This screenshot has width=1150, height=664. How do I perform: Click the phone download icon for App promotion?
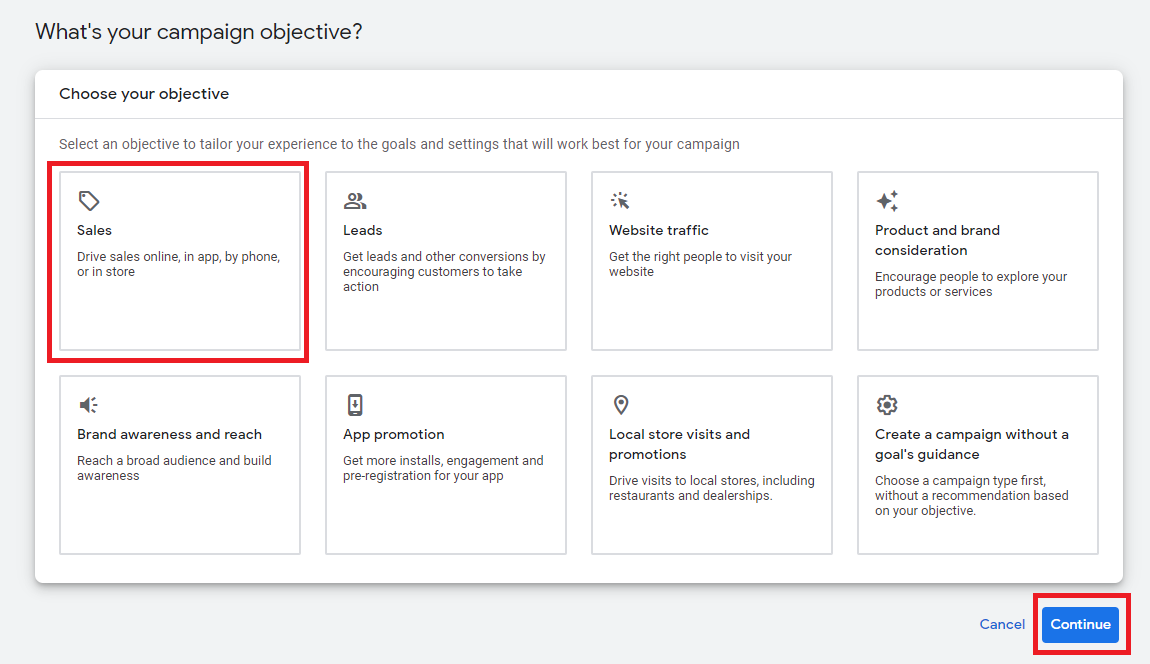pos(355,404)
